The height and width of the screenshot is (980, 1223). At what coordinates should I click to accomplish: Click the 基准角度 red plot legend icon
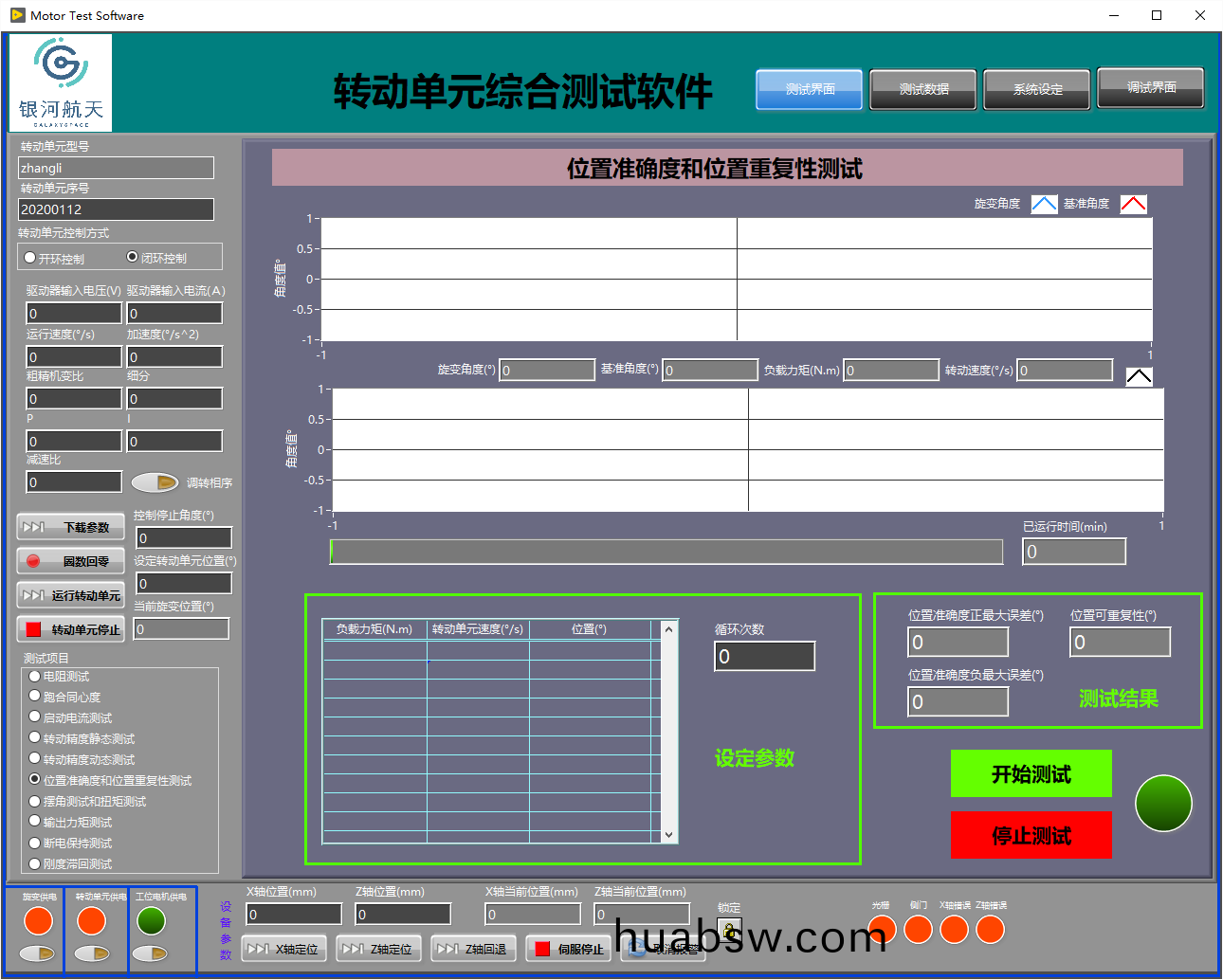[1133, 205]
